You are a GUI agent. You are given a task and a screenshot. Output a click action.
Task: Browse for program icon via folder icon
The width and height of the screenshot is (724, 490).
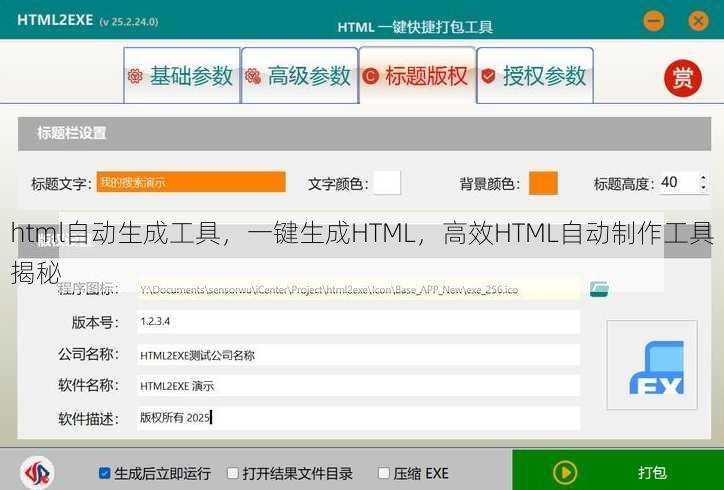599,289
